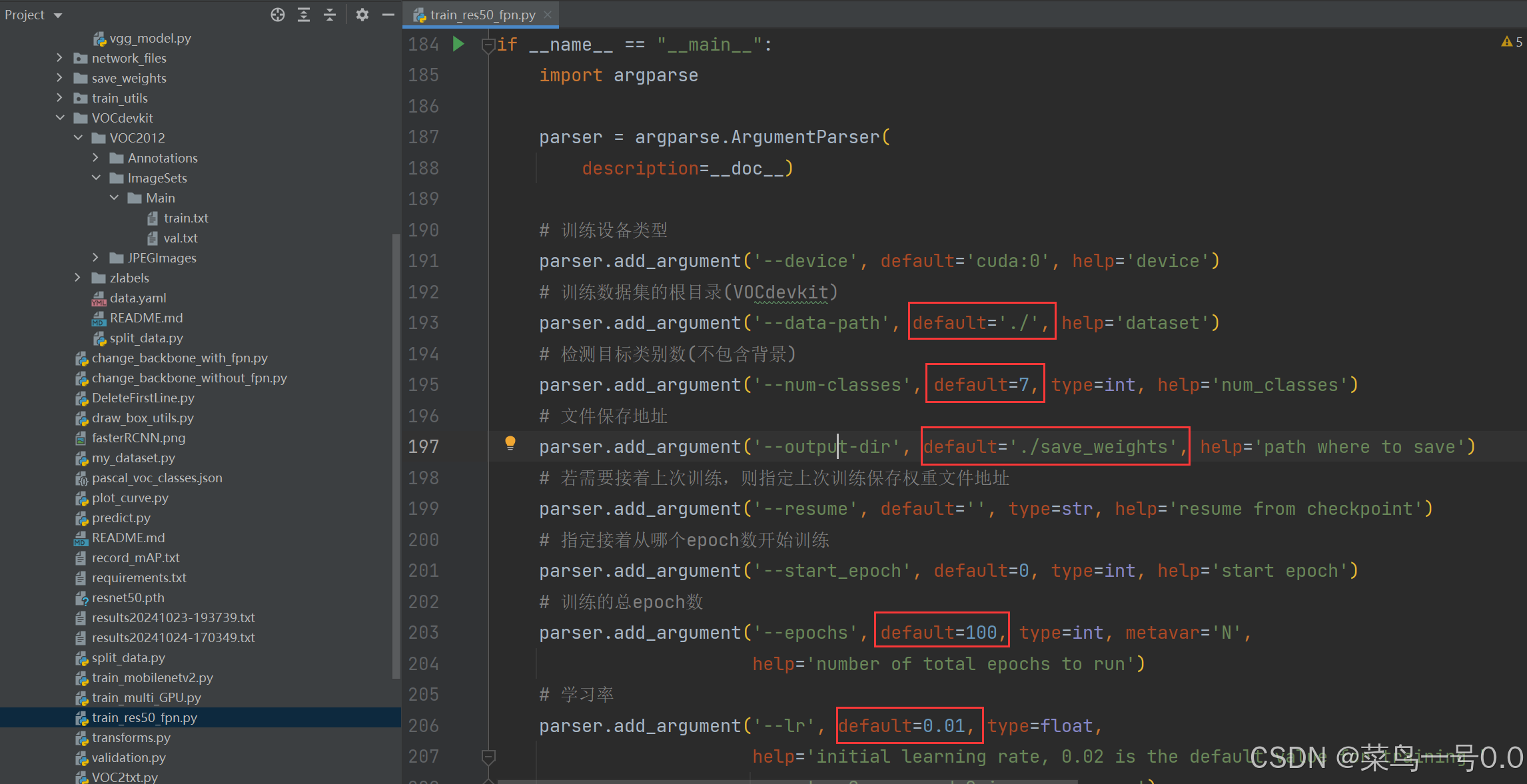Close the train_res50_fpn.py editor tab
This screenshot has width=1527, height=784.
[548, 15]
